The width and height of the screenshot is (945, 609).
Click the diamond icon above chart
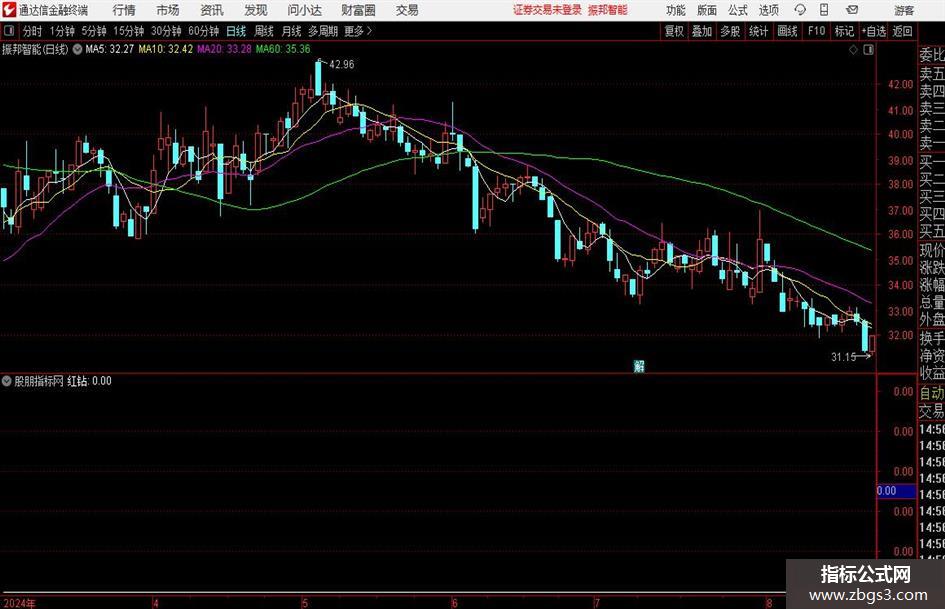click(853, 50)
